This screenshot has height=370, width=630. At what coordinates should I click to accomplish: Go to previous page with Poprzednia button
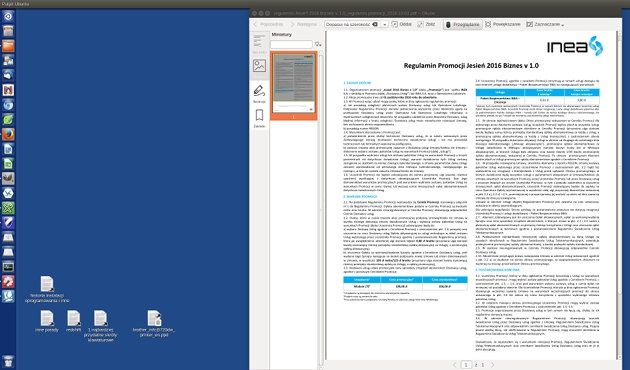(x=268, y=25)
